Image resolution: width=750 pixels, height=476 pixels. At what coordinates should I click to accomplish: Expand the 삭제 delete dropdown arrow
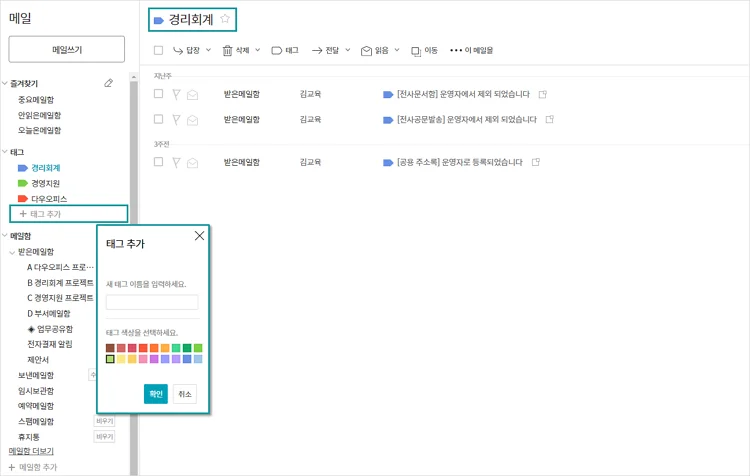point(257,49)
